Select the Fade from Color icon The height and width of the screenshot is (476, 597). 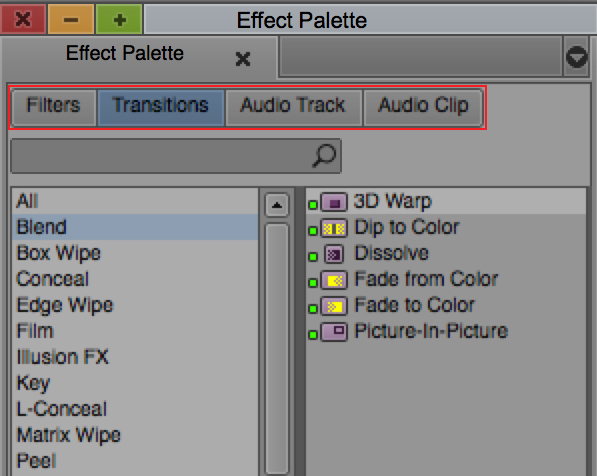pyautogui.click(x=334, y=281)
